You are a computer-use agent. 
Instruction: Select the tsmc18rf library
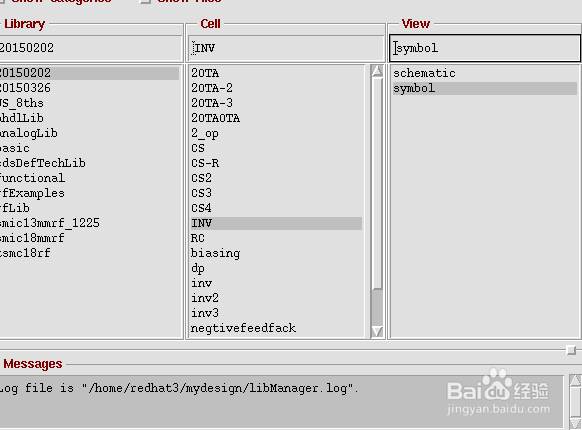point(25,253)
